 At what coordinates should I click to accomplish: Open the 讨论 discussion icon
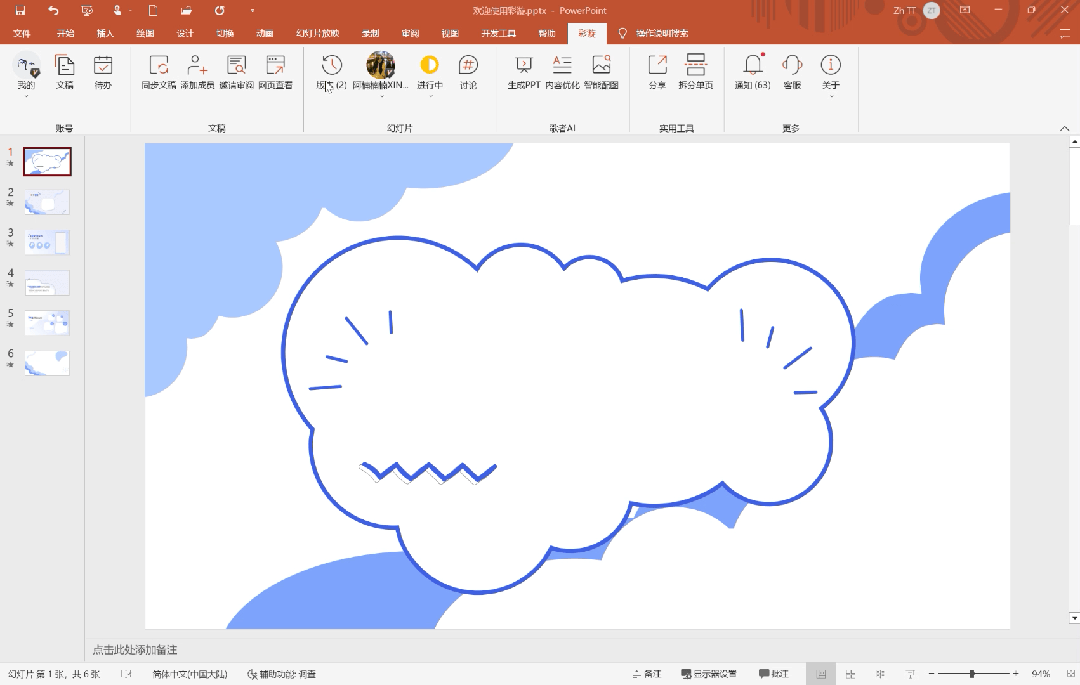[468, 72]
